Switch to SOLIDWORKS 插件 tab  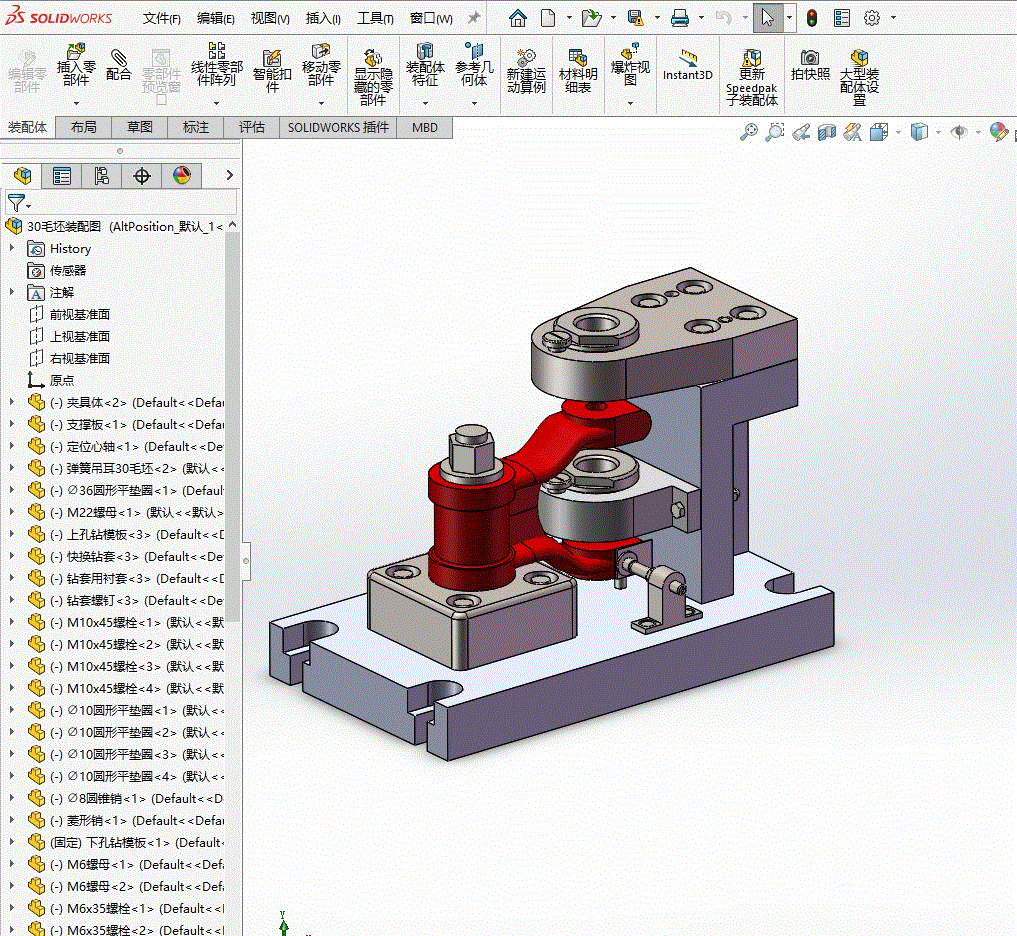pos(338,127)
